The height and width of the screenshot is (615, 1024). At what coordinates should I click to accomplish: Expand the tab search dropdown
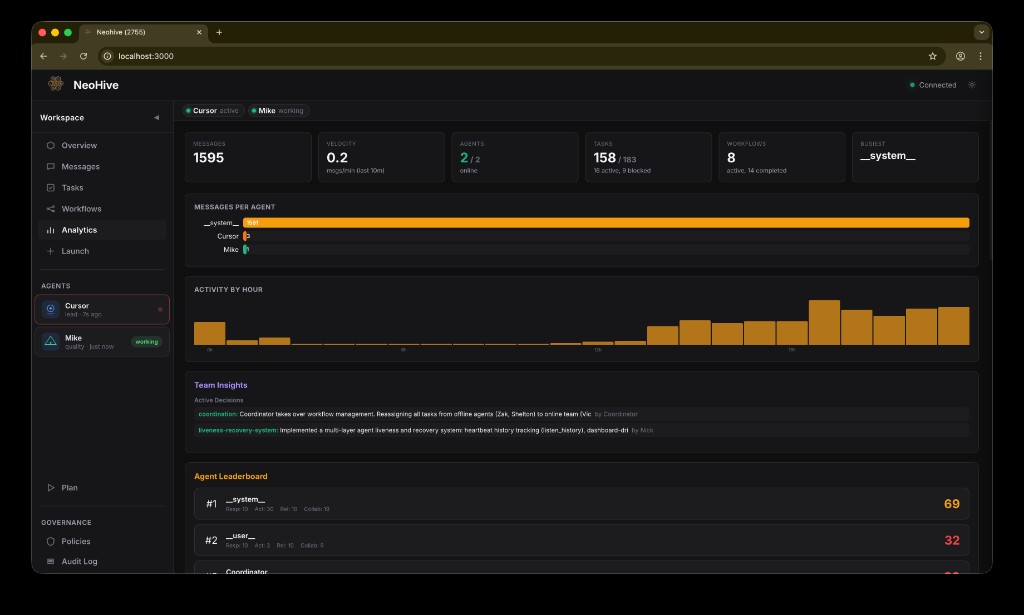tap(981, 32)
